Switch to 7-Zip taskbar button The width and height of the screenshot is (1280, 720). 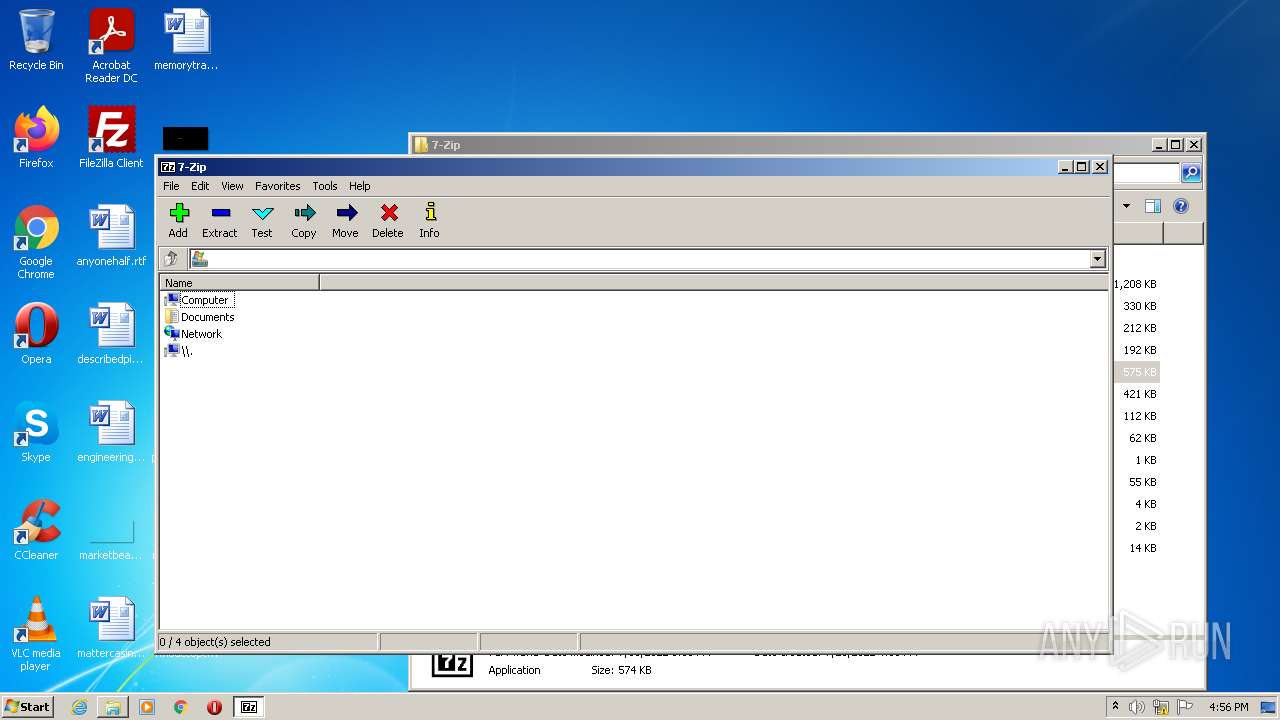[249, 707]
